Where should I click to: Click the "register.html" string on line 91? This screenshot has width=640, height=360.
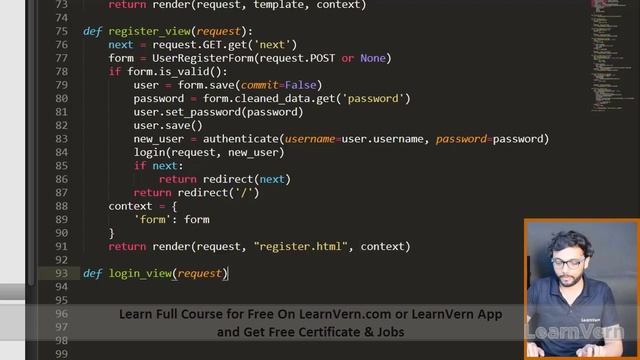[300, 247]
